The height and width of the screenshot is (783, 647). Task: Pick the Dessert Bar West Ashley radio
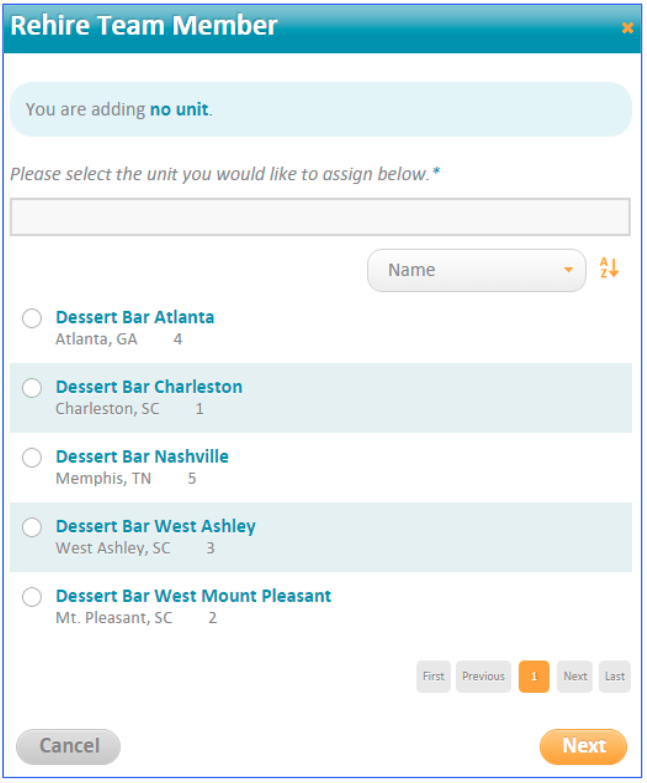tap(32, 527)
